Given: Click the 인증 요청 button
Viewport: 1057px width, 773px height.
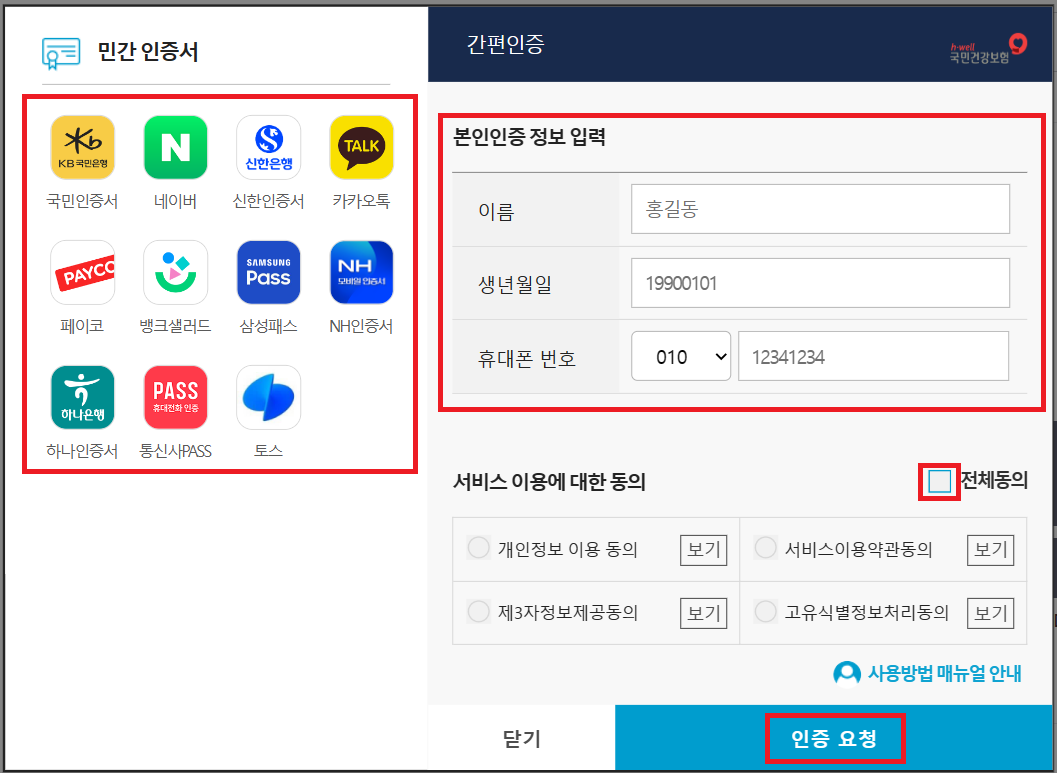Looking at the screenshot, I should click(834, 739).
